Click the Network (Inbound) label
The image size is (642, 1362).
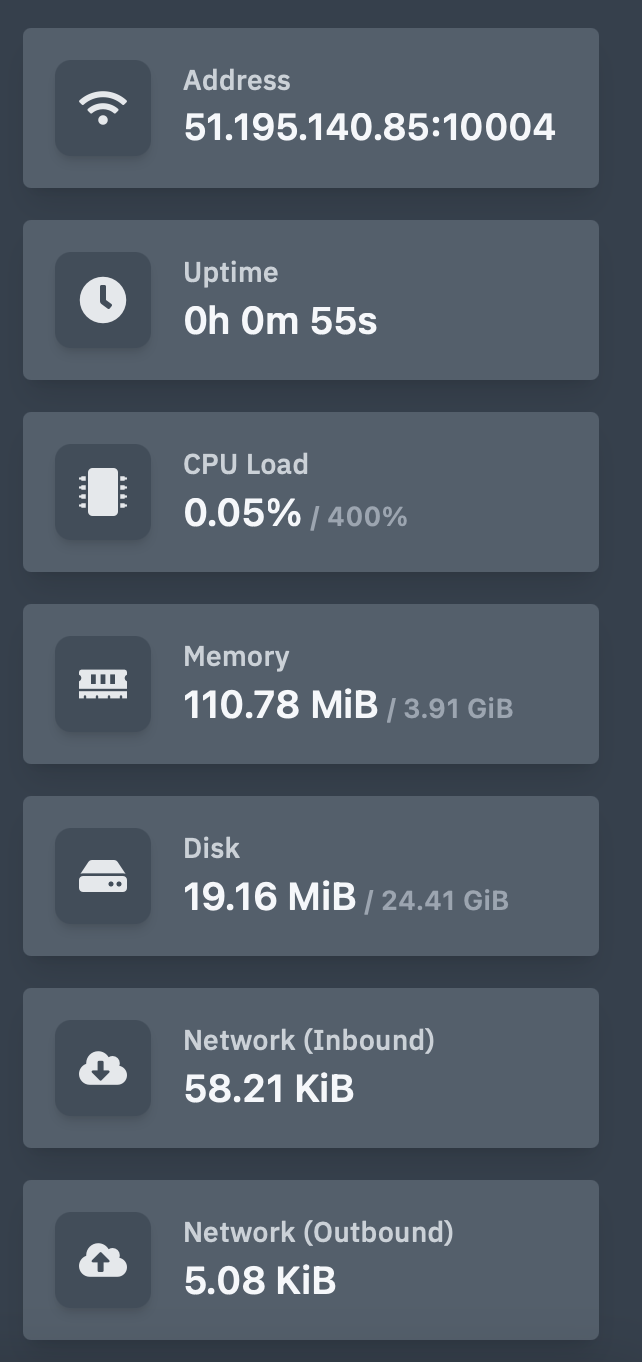(x=309, y=1041)
